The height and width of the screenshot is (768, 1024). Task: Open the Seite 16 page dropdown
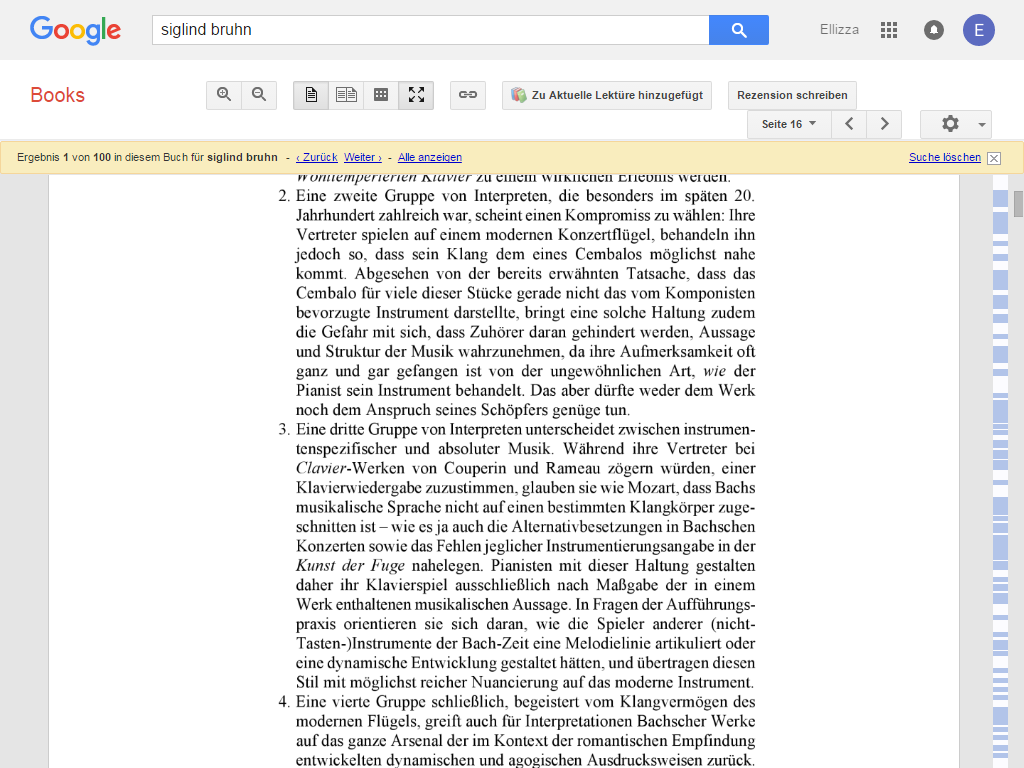(789, 124)
